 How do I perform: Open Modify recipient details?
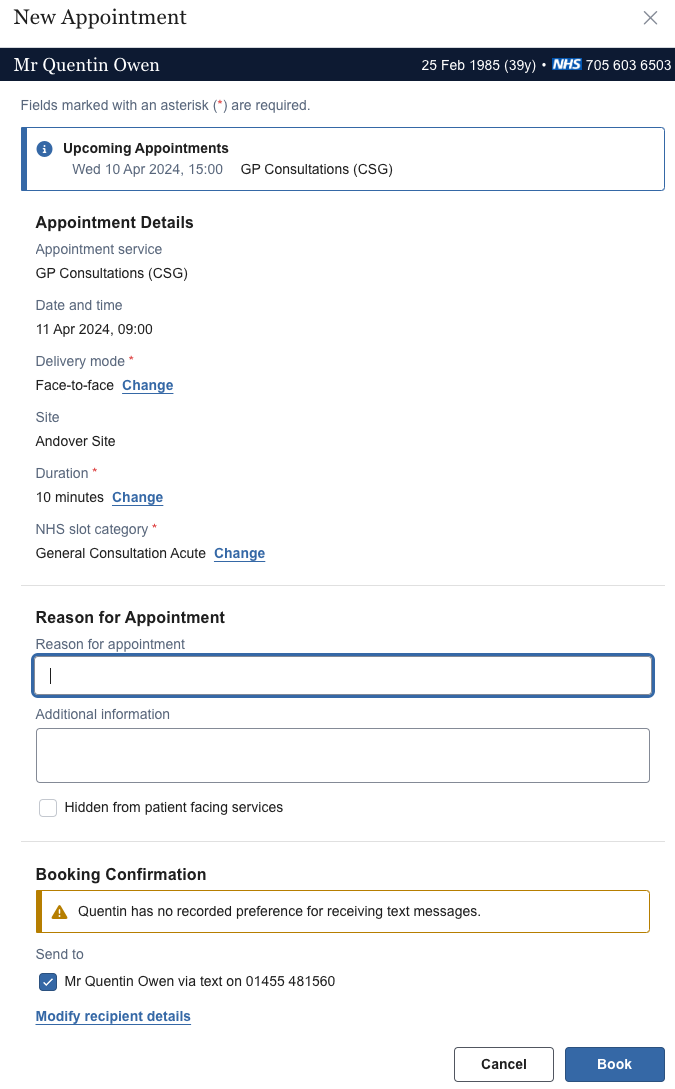pyautogui.click(x=113, y=1017)
